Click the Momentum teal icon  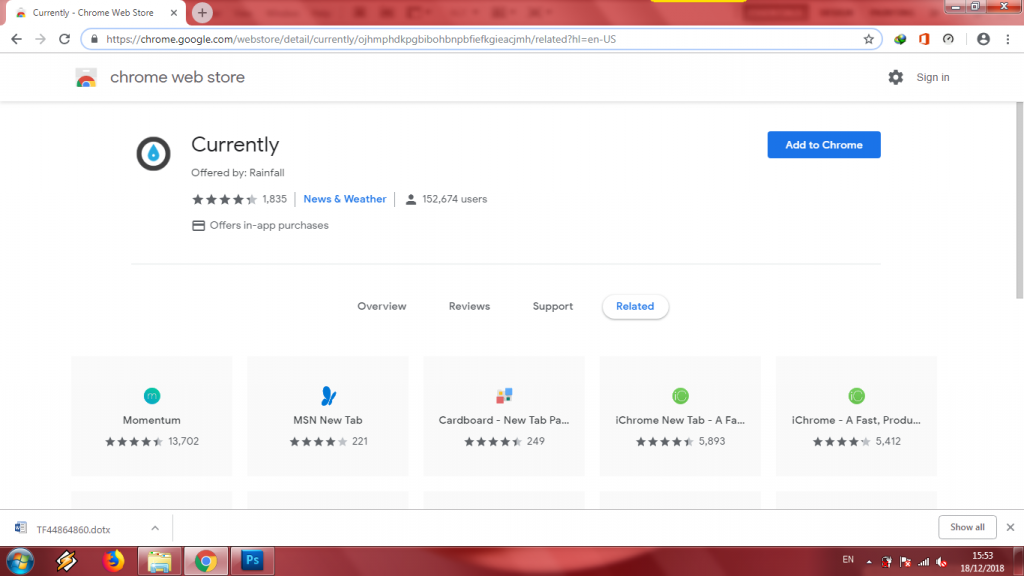[x=152, y=396]
